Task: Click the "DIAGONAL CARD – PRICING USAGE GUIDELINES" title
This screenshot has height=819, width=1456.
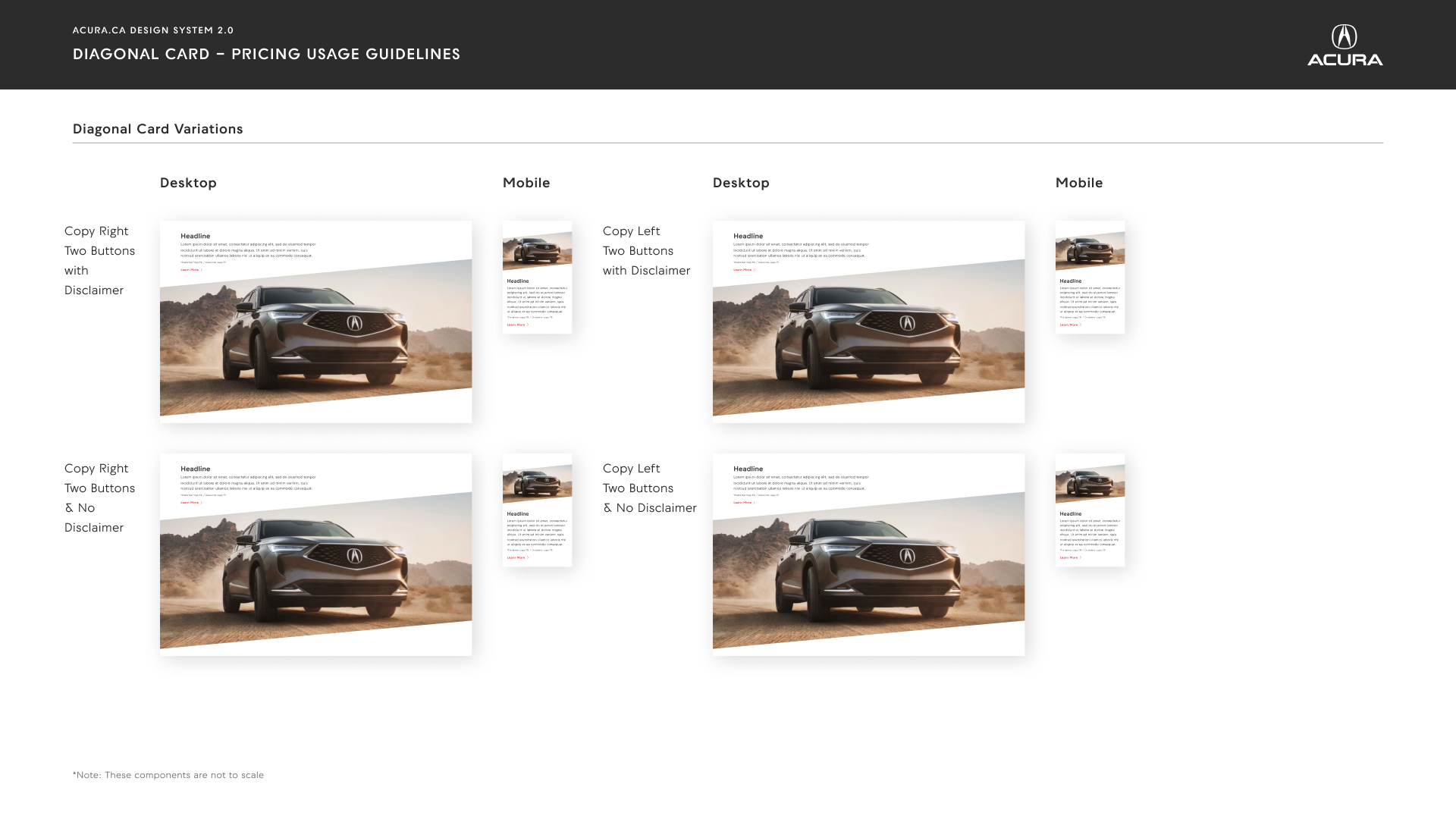Action: (x=266, y=54)
